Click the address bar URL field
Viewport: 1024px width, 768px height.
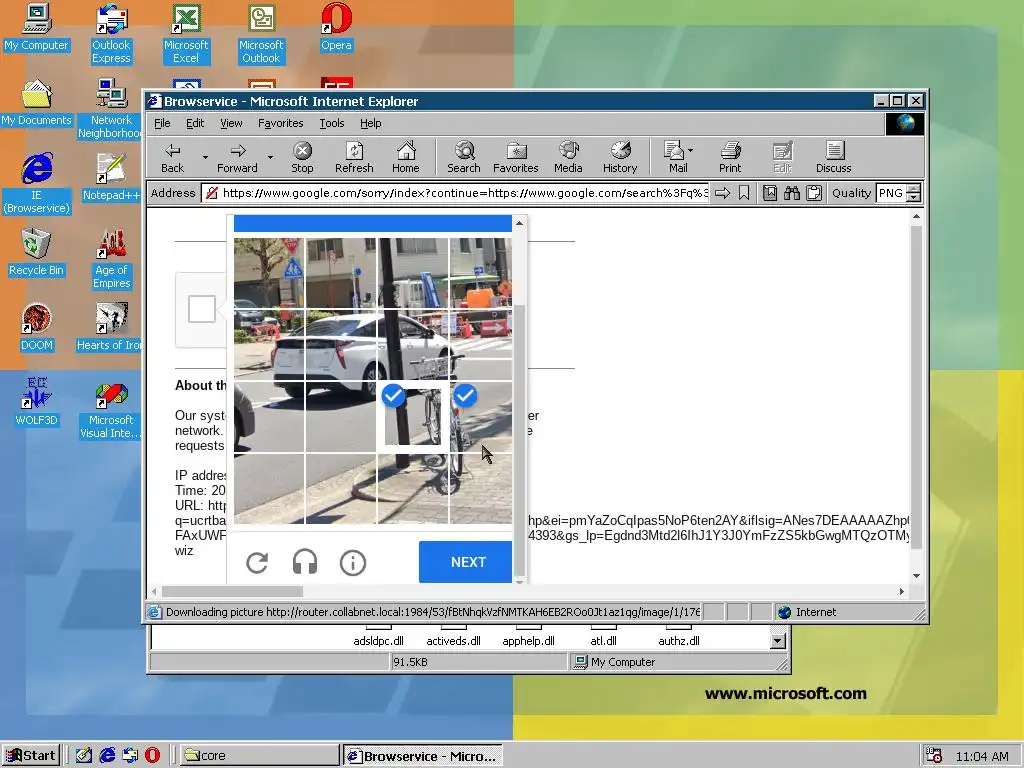[455, 193]
